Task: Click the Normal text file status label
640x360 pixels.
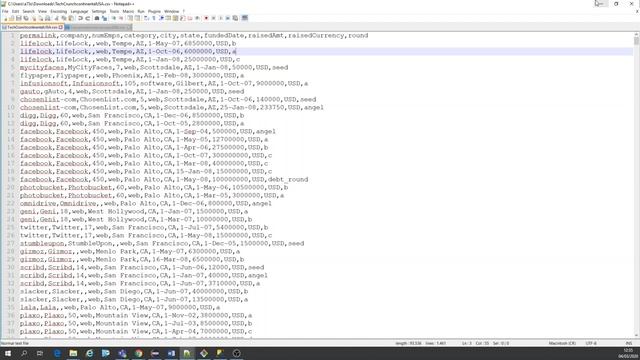Action: (x=15, y=343)
